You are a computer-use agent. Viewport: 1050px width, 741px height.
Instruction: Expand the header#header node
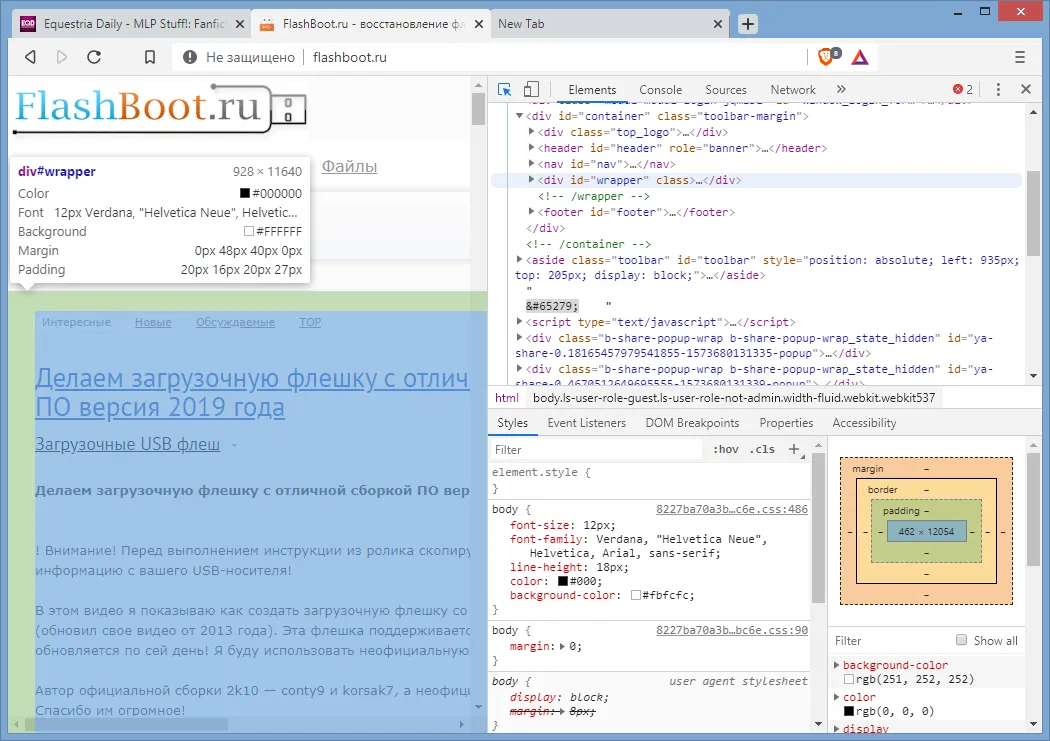click(x=531, y=148)
